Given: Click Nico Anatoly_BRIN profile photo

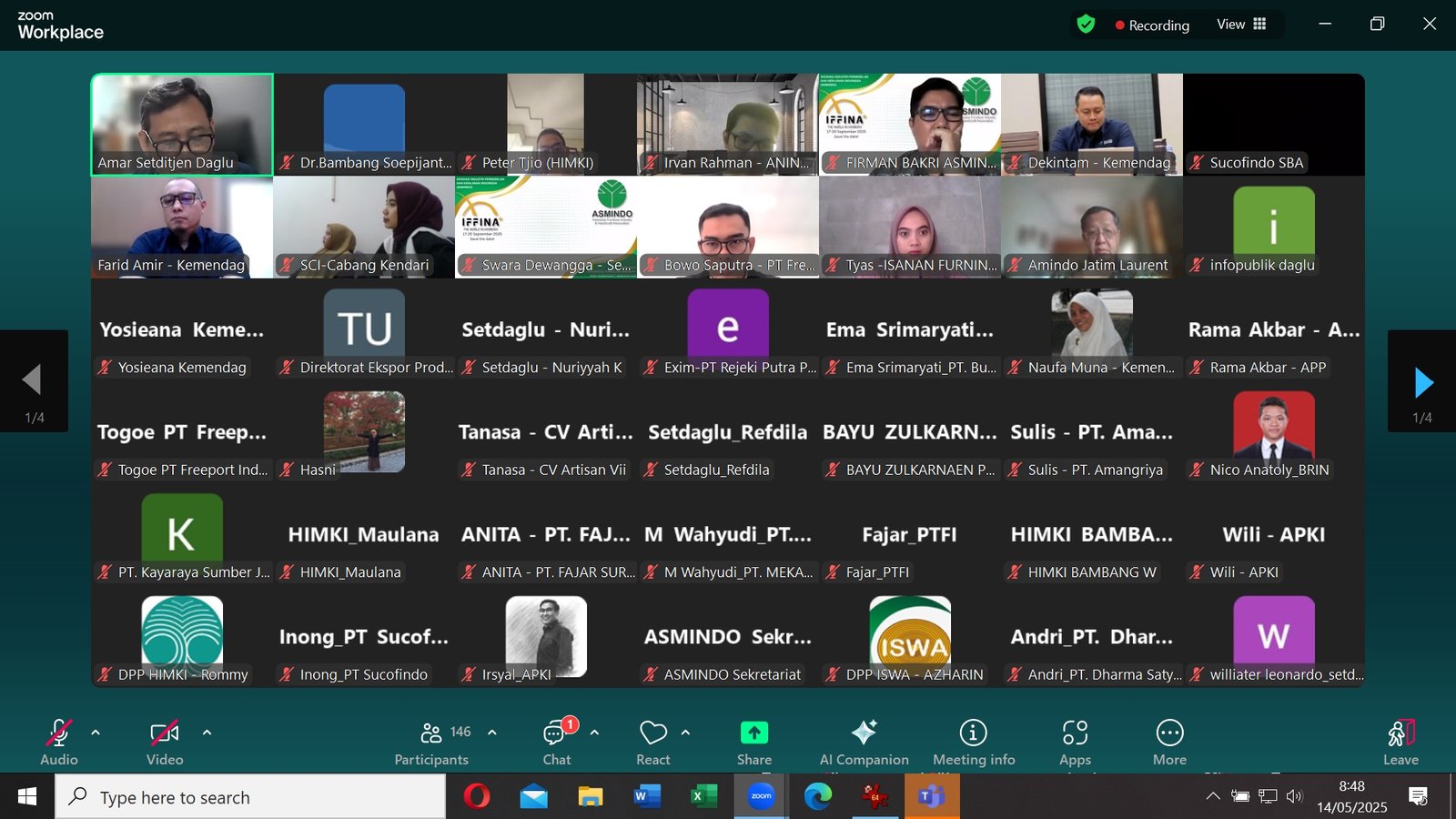Looking at the screenshot, I should point(1274,426).
